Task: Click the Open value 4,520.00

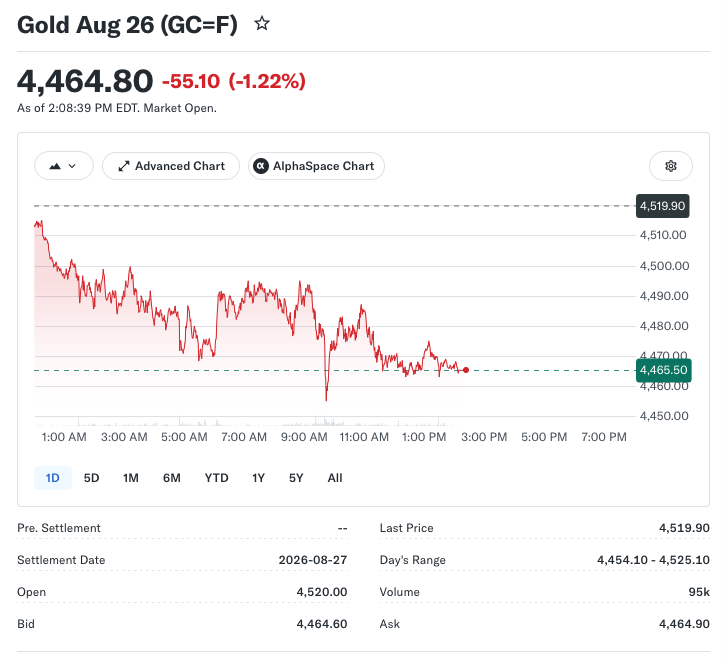Action: [322, 592]
